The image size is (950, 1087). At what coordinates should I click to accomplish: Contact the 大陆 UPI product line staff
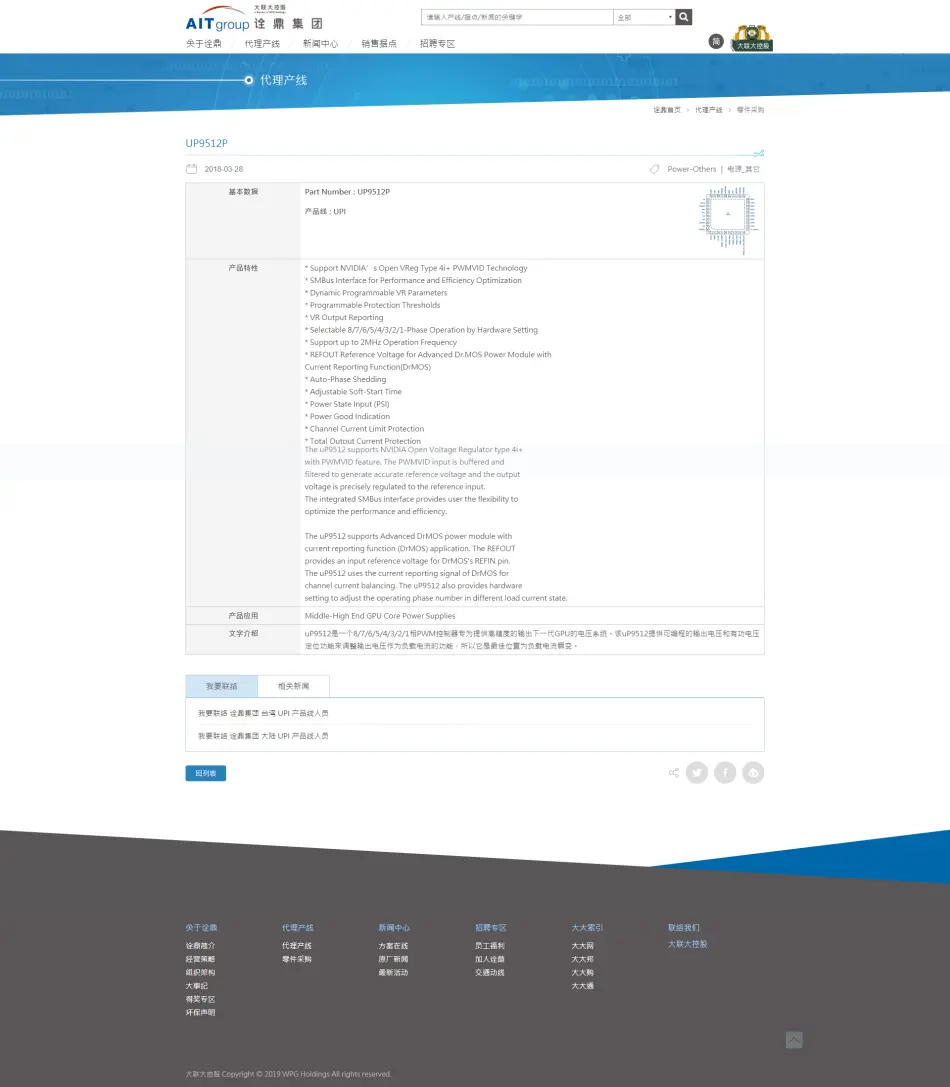[263, 736]
